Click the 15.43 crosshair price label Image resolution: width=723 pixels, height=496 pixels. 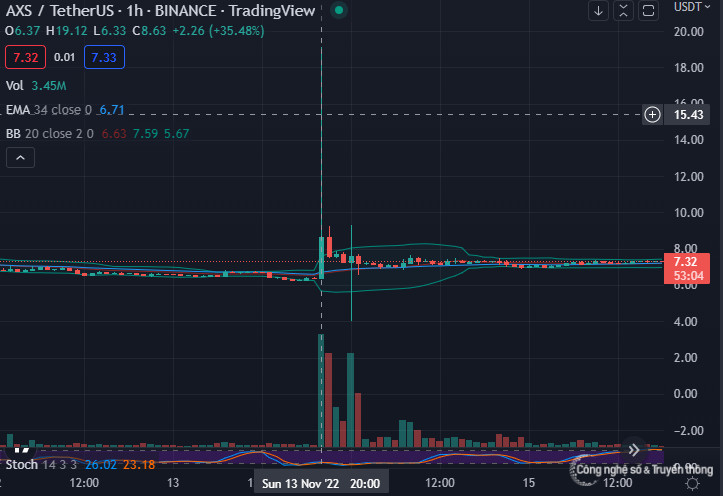(685, 115)
